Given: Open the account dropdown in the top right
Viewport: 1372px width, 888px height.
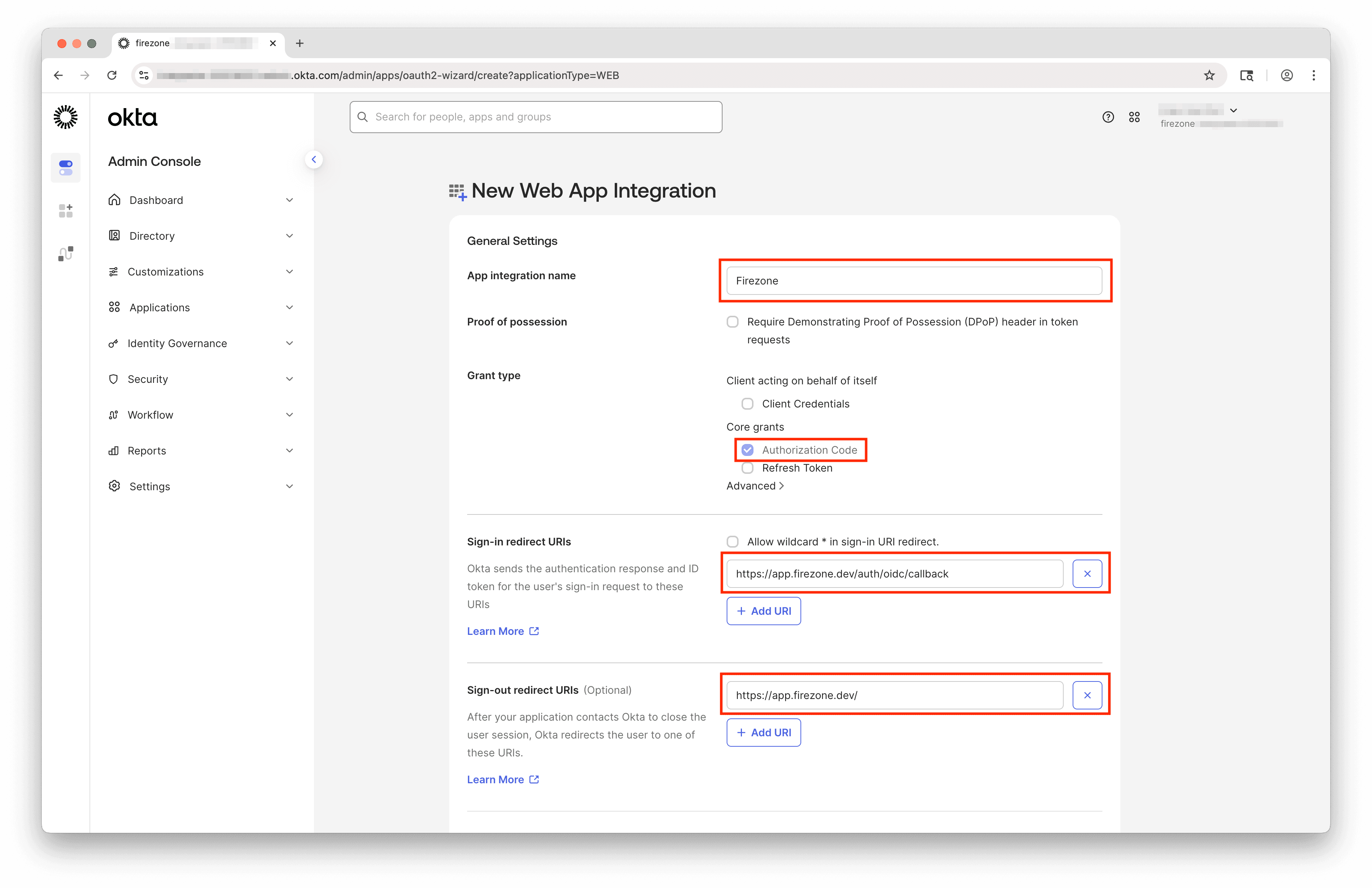Looking at the screenshot, I should [x=1233, y=110].
